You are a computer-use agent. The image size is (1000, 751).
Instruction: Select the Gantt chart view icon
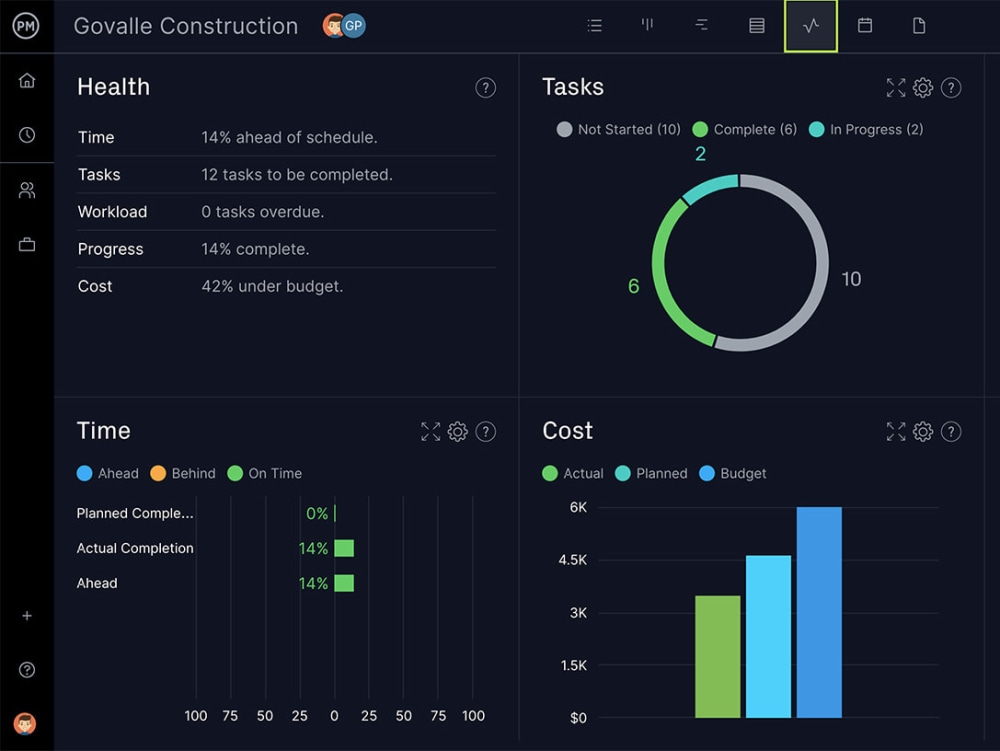702,26
